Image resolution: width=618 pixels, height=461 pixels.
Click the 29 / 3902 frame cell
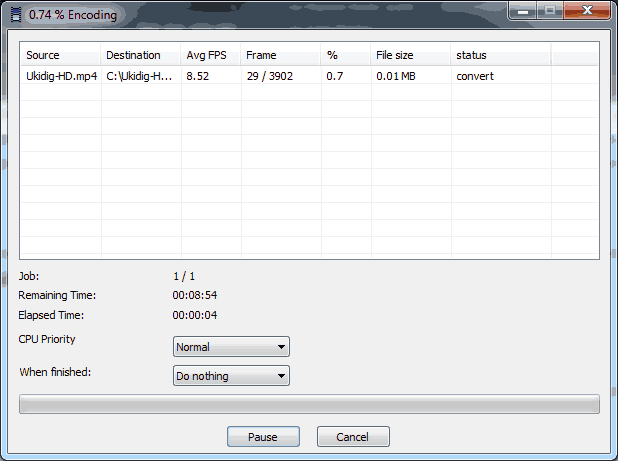(x=270, y=76)
